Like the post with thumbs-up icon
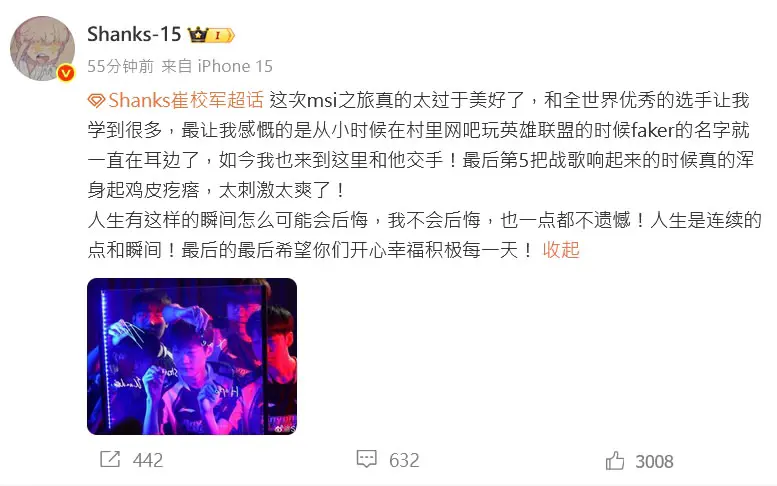This screenshot has height=486, width=777. pos(615,460)
